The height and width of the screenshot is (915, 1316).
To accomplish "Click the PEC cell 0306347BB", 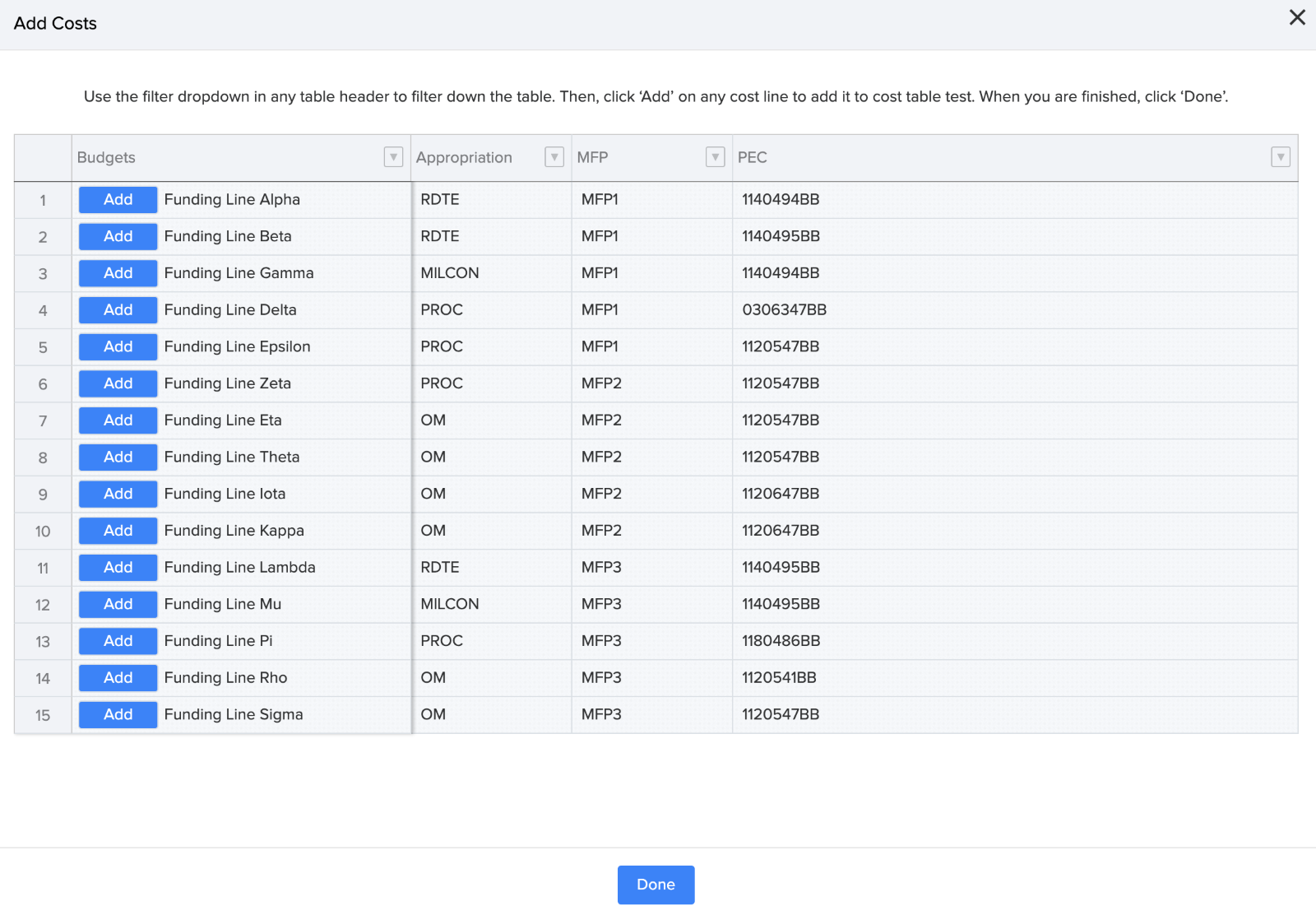I will pos(784,310).
